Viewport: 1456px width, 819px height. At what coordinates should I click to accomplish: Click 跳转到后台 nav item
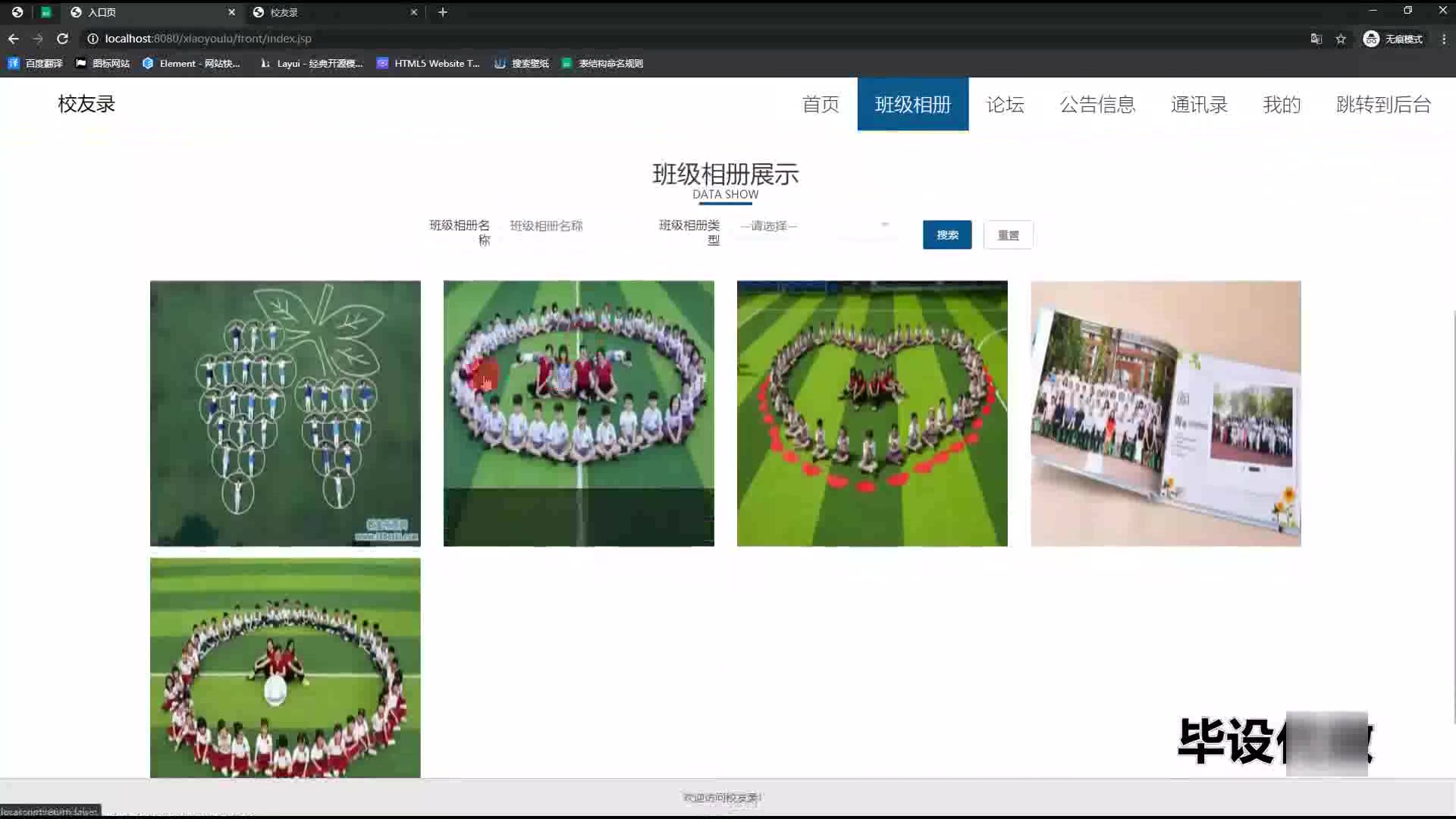pos(1383,105)
